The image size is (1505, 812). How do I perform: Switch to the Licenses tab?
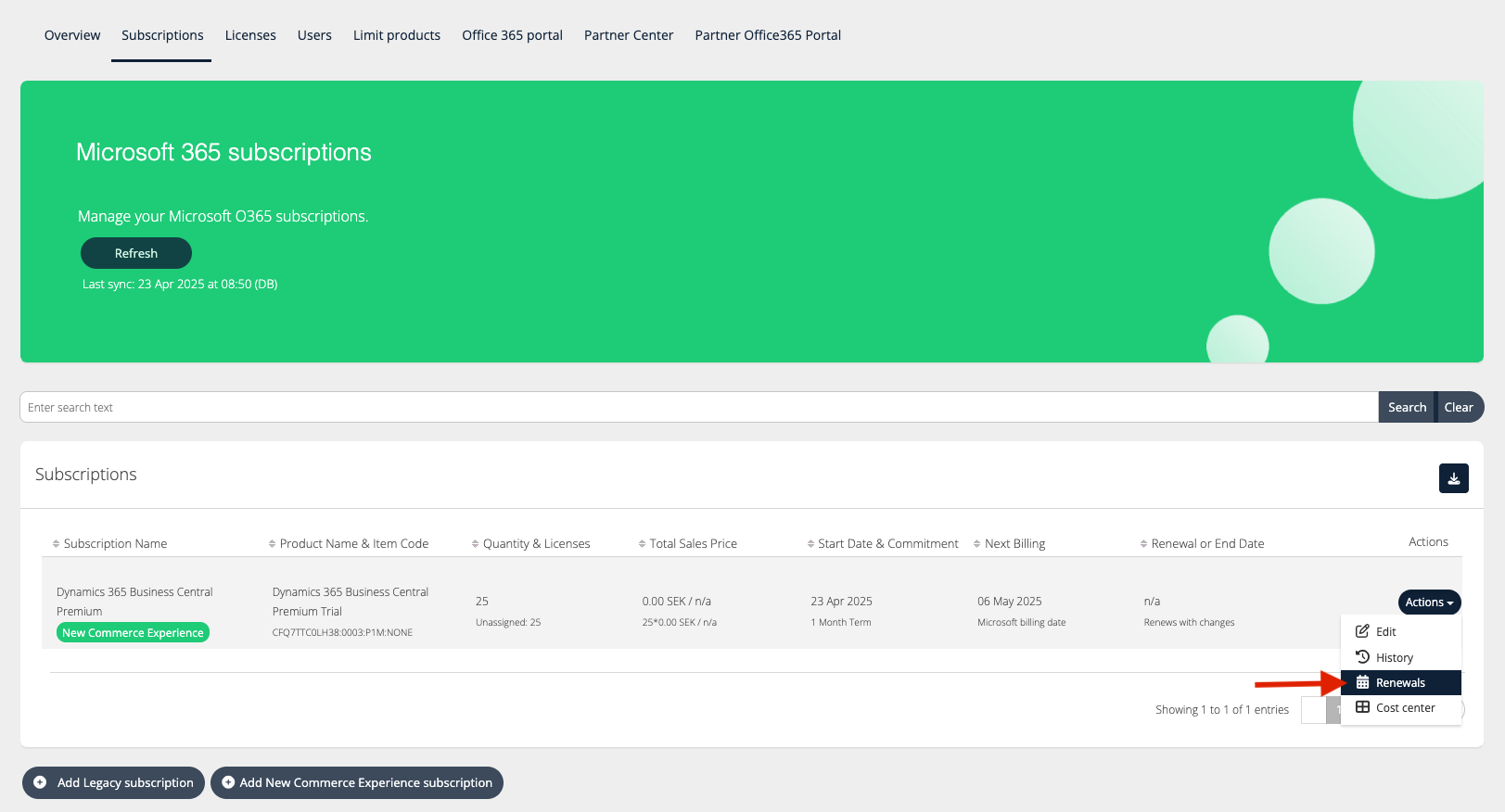(x=250, y=35)
